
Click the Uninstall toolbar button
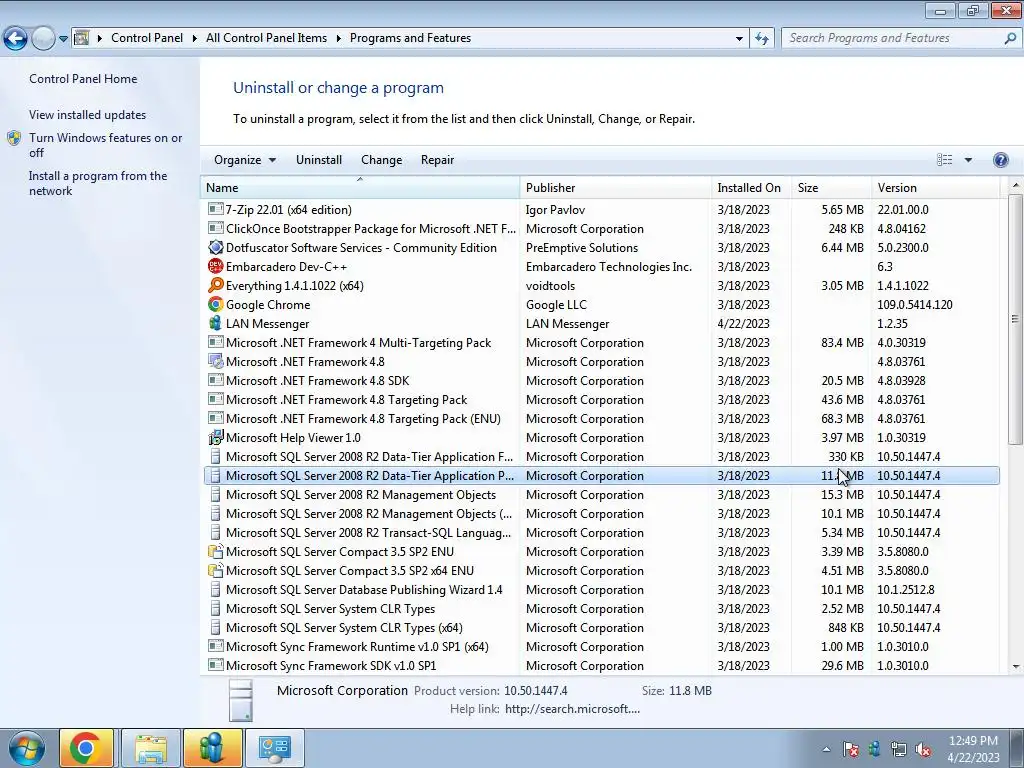click(x=319, y=160)
